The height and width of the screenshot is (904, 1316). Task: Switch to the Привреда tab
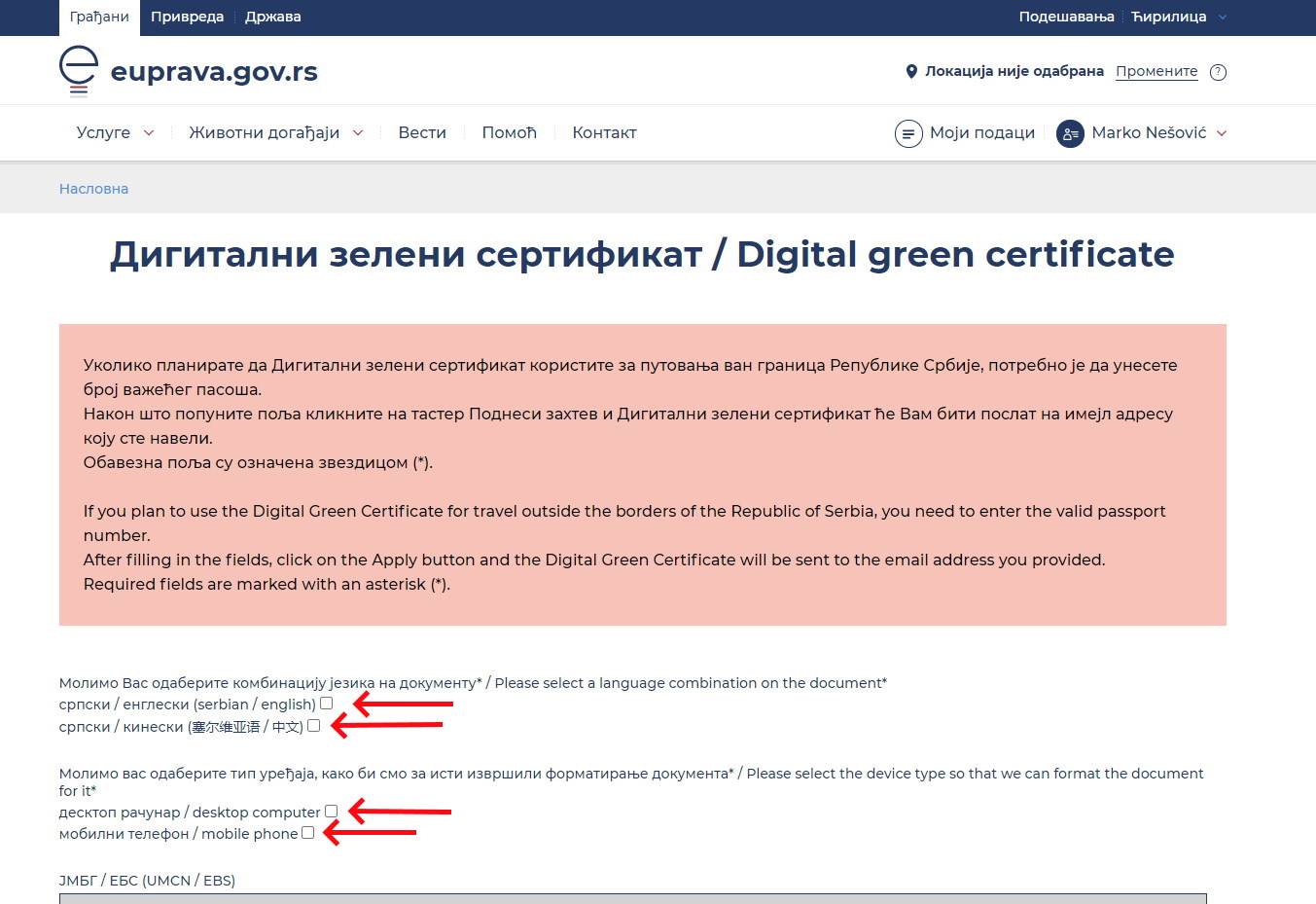tap(187, 17)
